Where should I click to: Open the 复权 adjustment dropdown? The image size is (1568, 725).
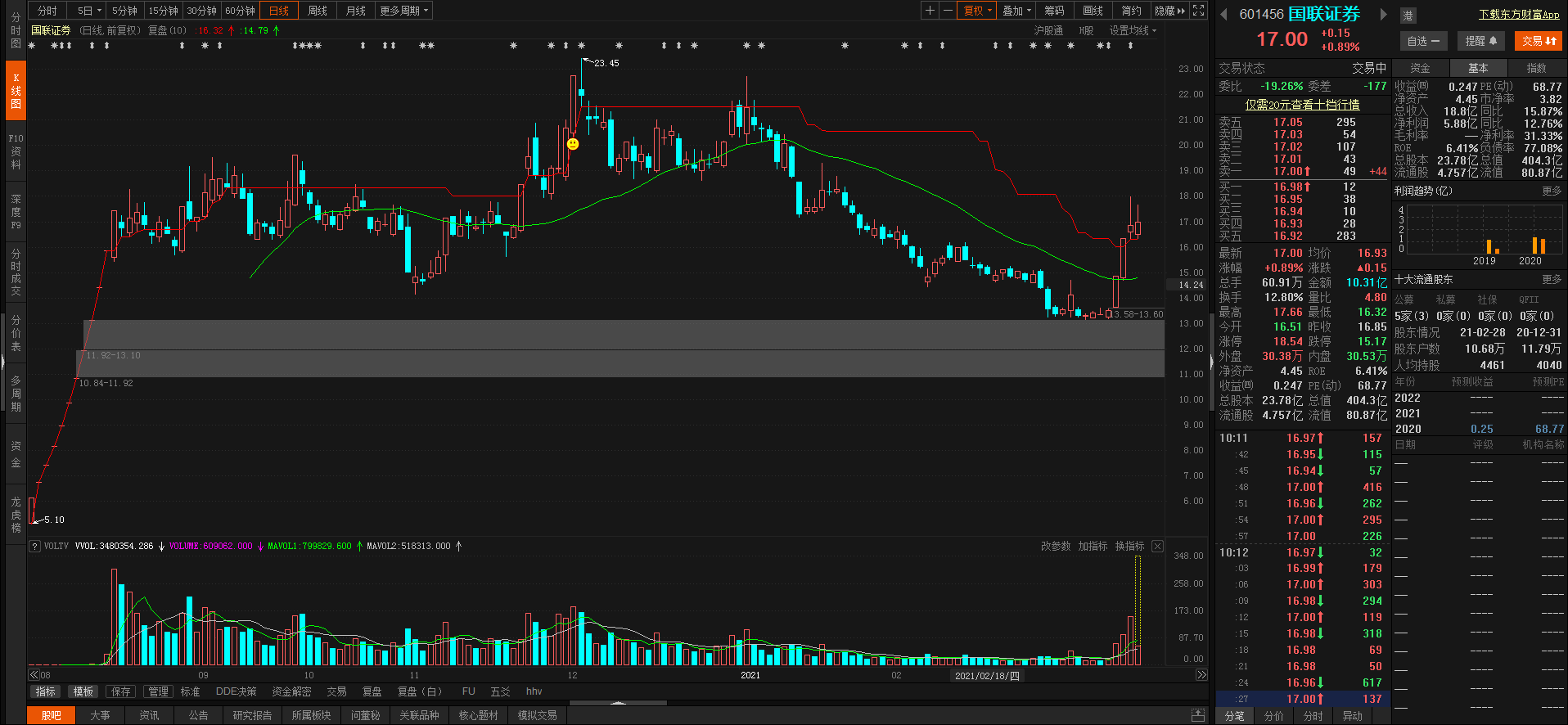[x=977, y=11]
